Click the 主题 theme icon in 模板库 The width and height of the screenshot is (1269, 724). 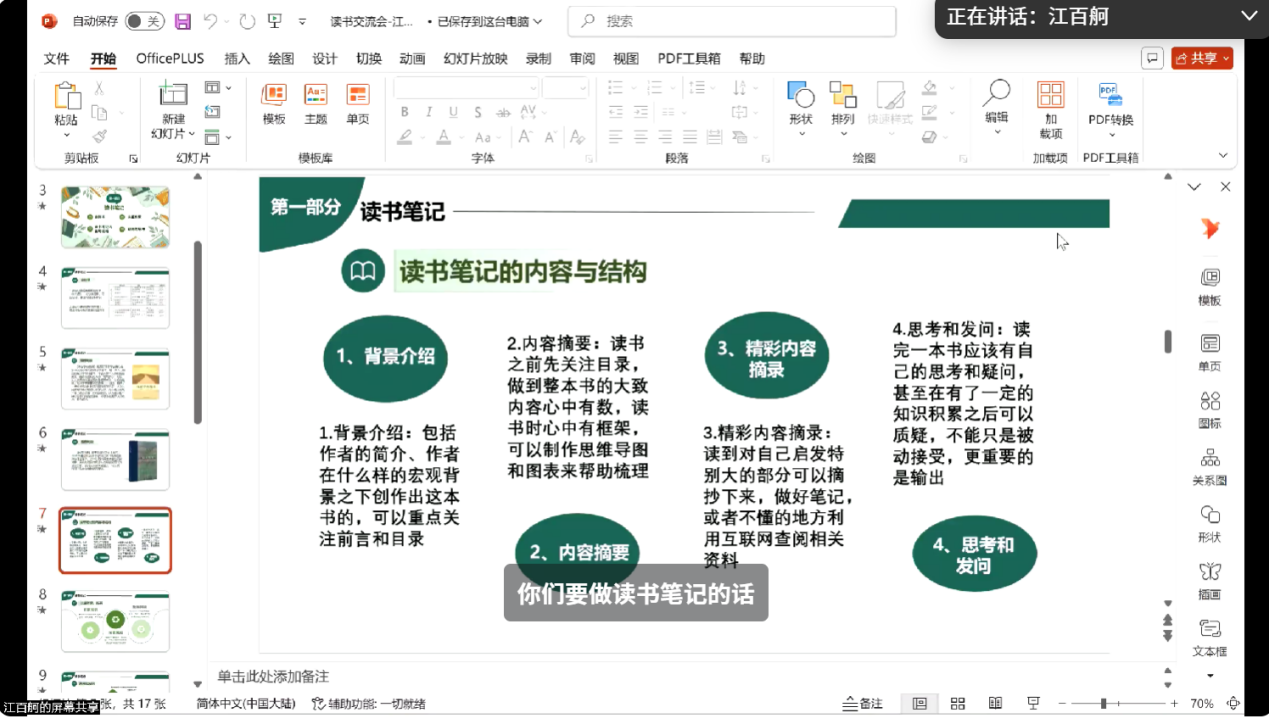point(316,96)
